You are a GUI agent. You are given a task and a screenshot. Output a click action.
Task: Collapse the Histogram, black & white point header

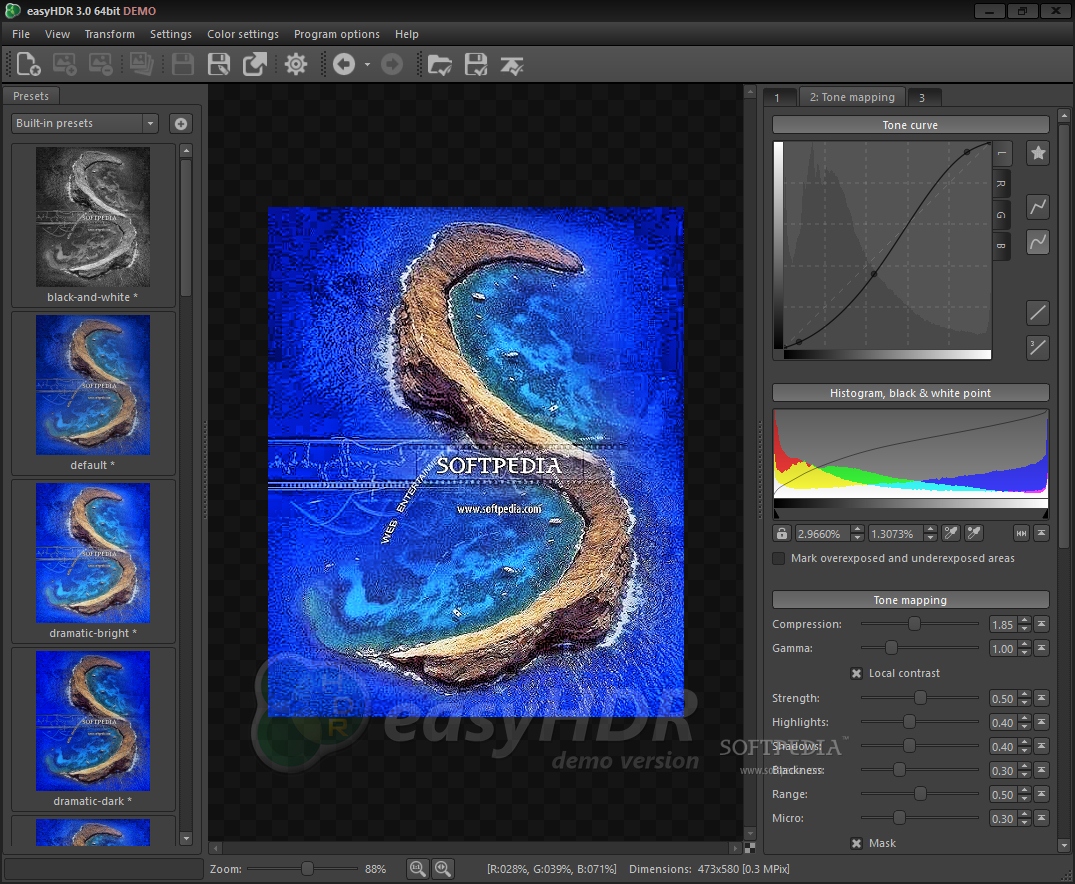[910, 393]
